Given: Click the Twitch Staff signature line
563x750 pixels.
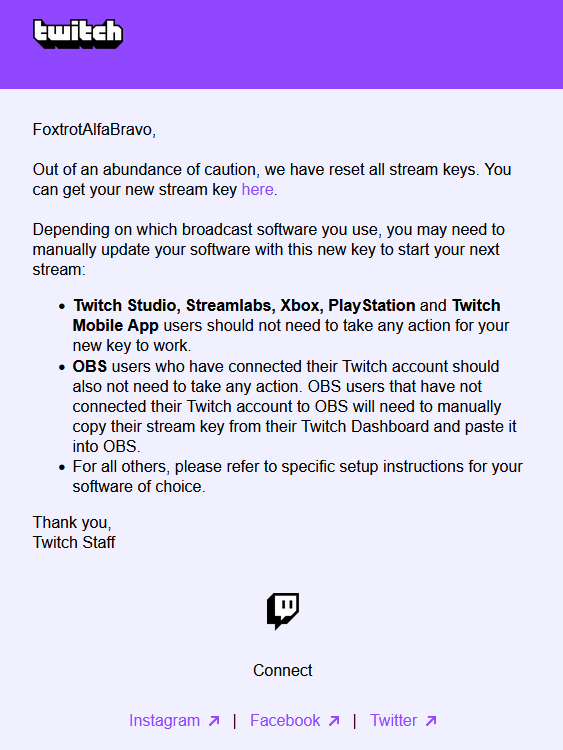Looking at the screenshot, I should [74, 542].
